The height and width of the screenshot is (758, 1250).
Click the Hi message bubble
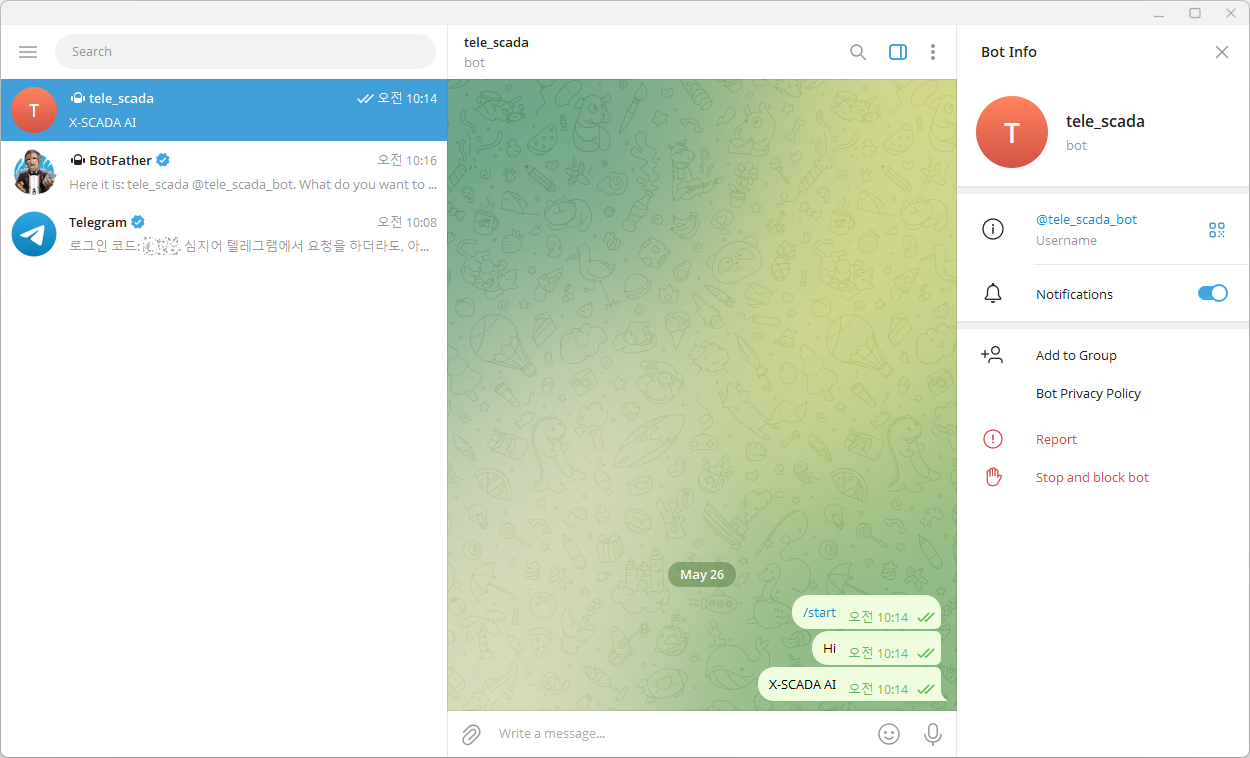876,649
